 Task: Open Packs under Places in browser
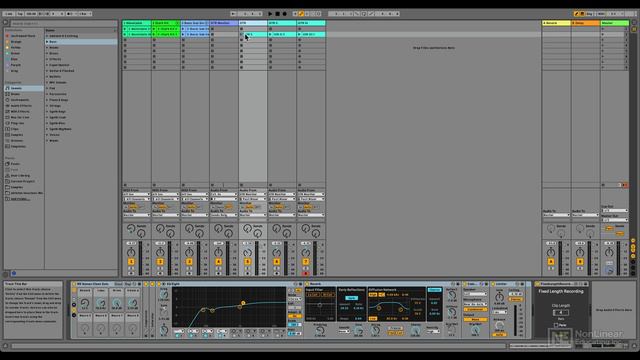pyautogui.click(x=24, y=164)
